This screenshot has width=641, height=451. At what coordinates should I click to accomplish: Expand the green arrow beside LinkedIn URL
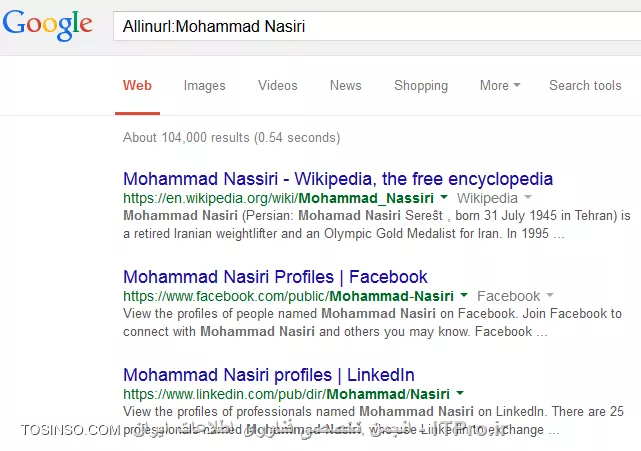[460, 393]
